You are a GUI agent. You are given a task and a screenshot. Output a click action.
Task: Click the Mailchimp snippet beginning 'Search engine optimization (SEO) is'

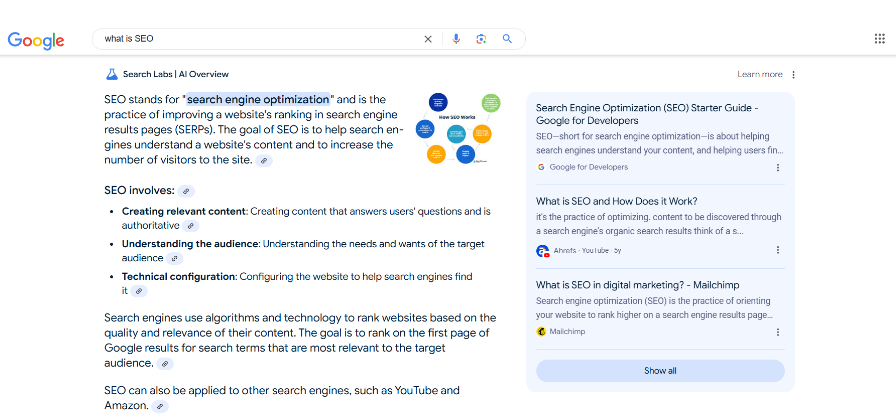pos(654,308)
